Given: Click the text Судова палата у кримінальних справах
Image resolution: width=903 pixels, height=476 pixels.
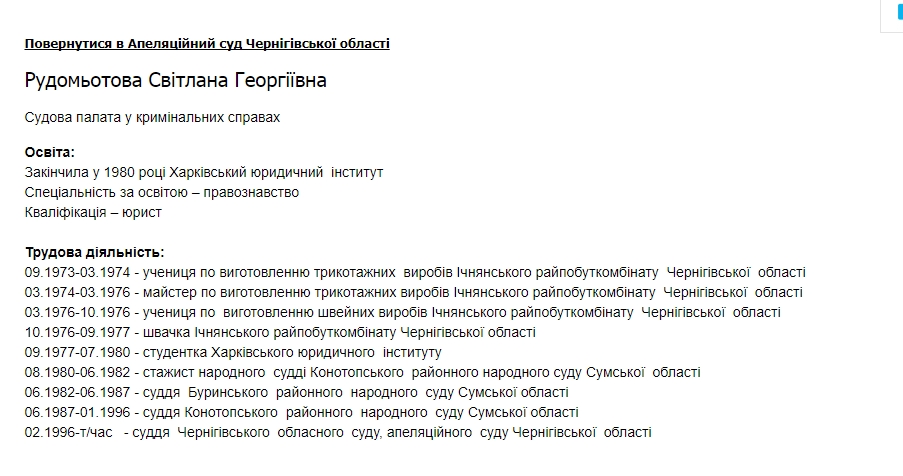Looking at the screenshot, I should (152, 117).
